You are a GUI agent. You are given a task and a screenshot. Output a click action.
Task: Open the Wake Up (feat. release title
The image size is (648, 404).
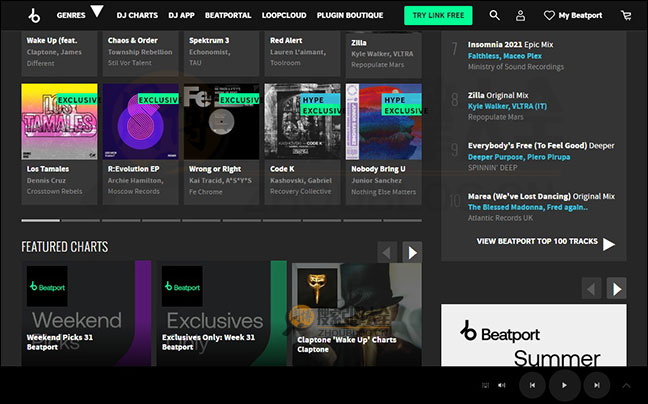(52, 40)
